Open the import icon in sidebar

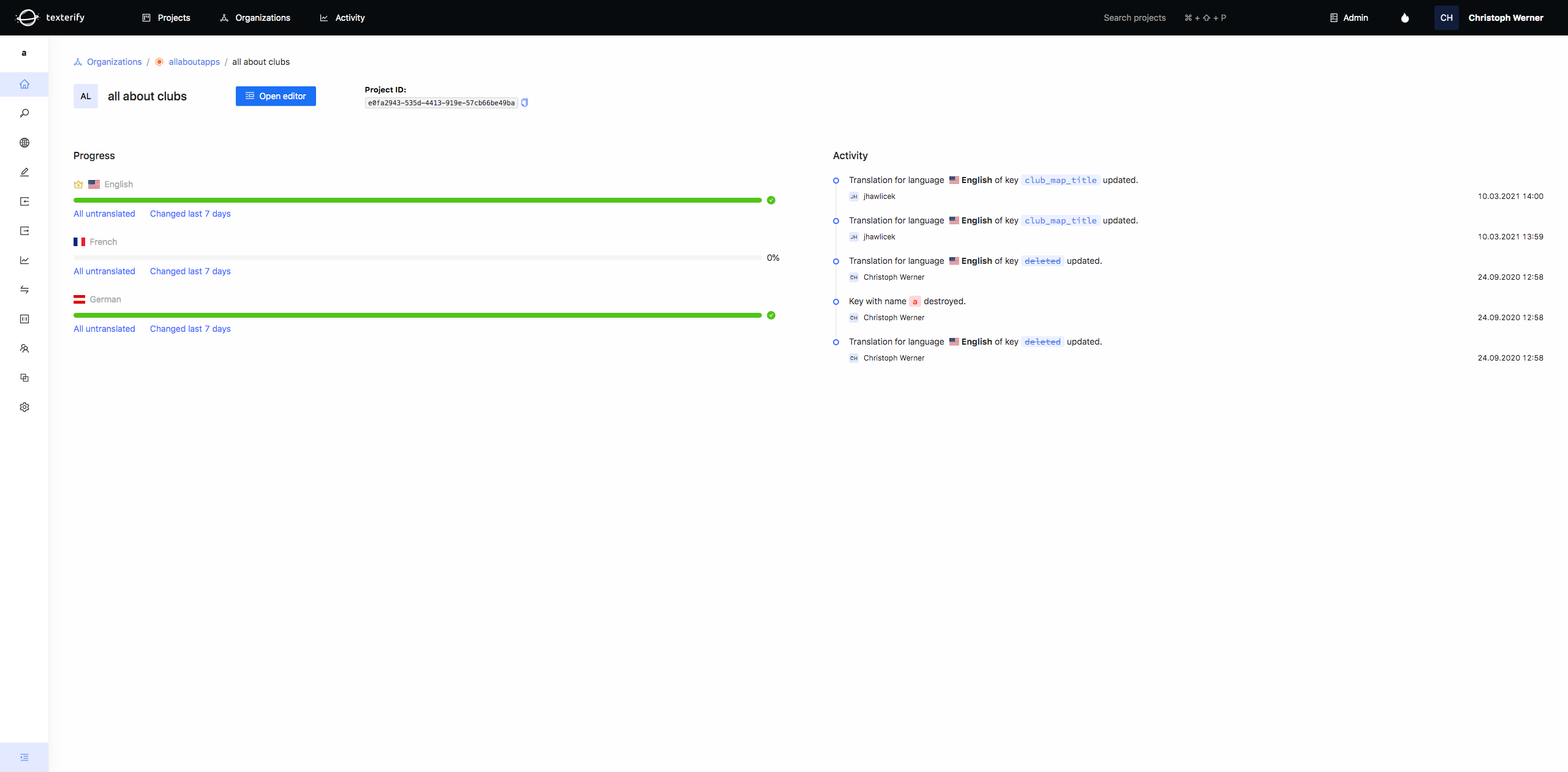pyautogui.click(x=24, y=201)
